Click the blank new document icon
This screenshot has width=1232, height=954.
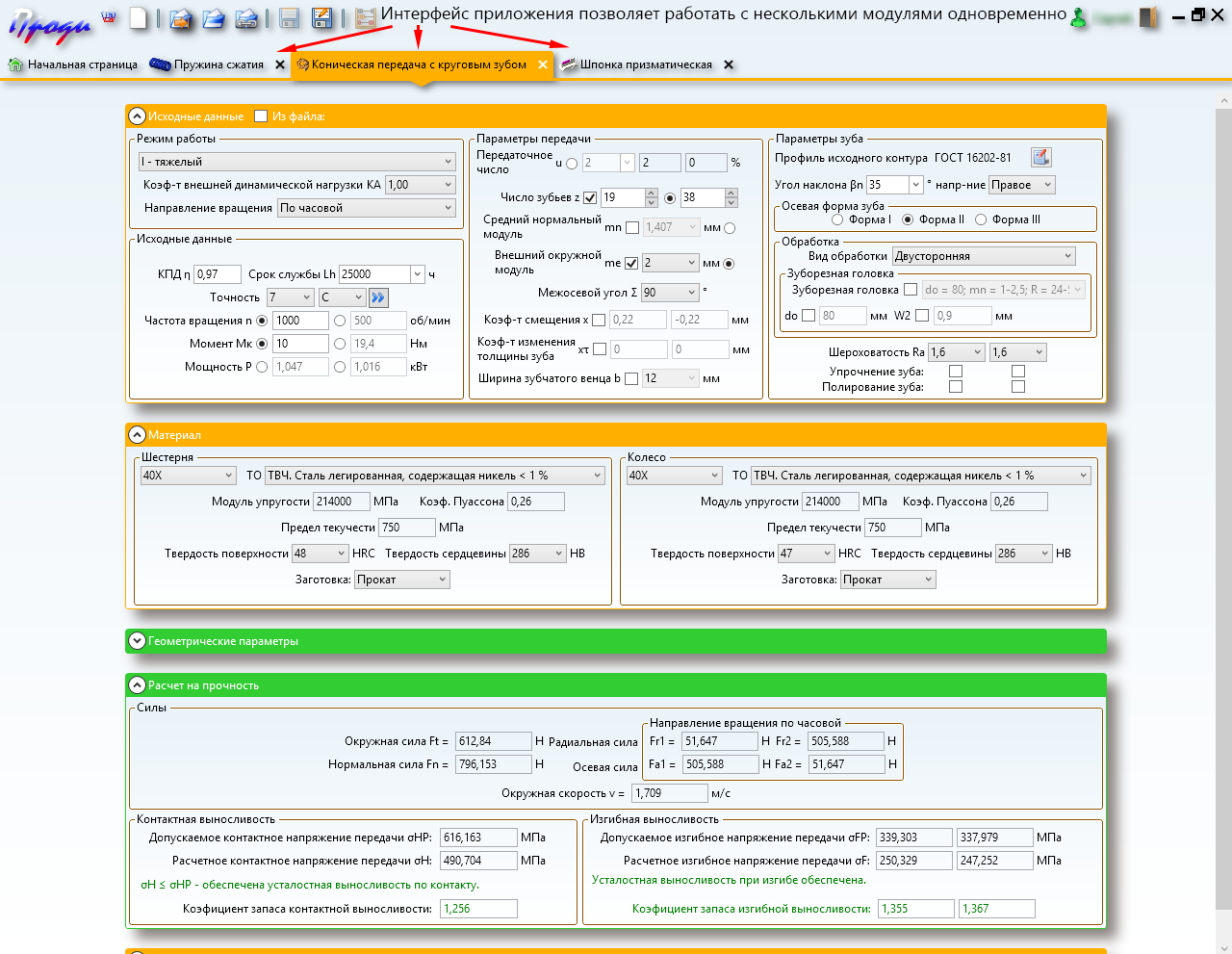click(x=140, y=18)
